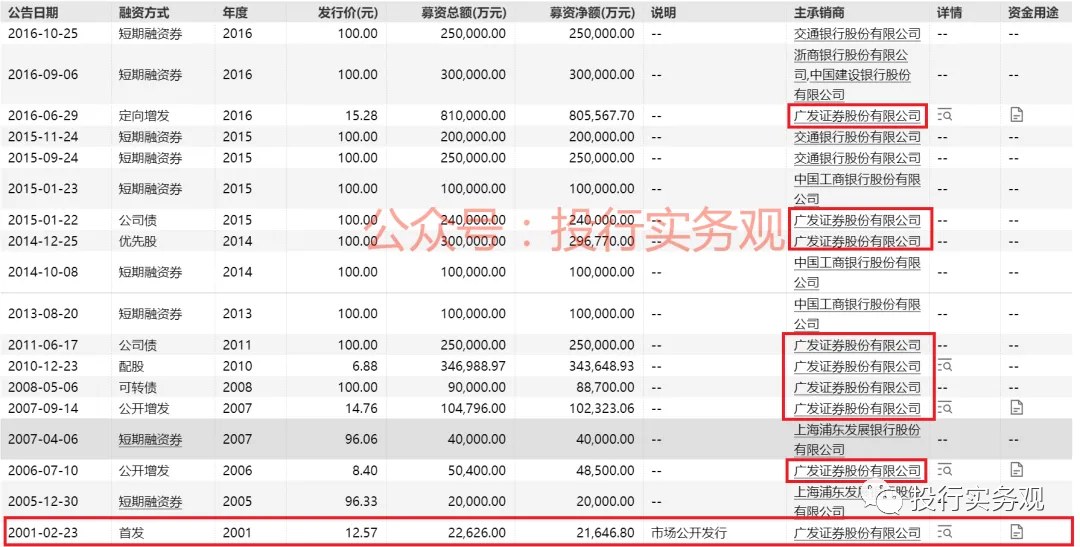Open details icon for 2001-02-23 首发 row
This screenshot has width=1080, height=547.
tap(944, 533)
